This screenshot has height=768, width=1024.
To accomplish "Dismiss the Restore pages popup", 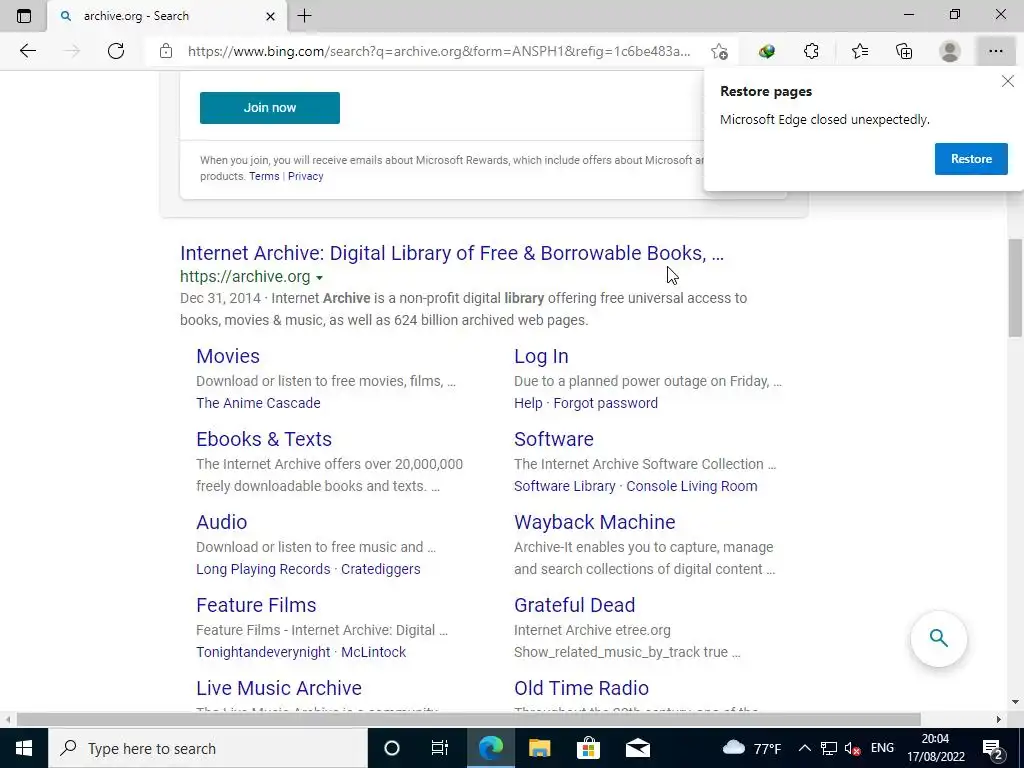I will (1008, 81).
